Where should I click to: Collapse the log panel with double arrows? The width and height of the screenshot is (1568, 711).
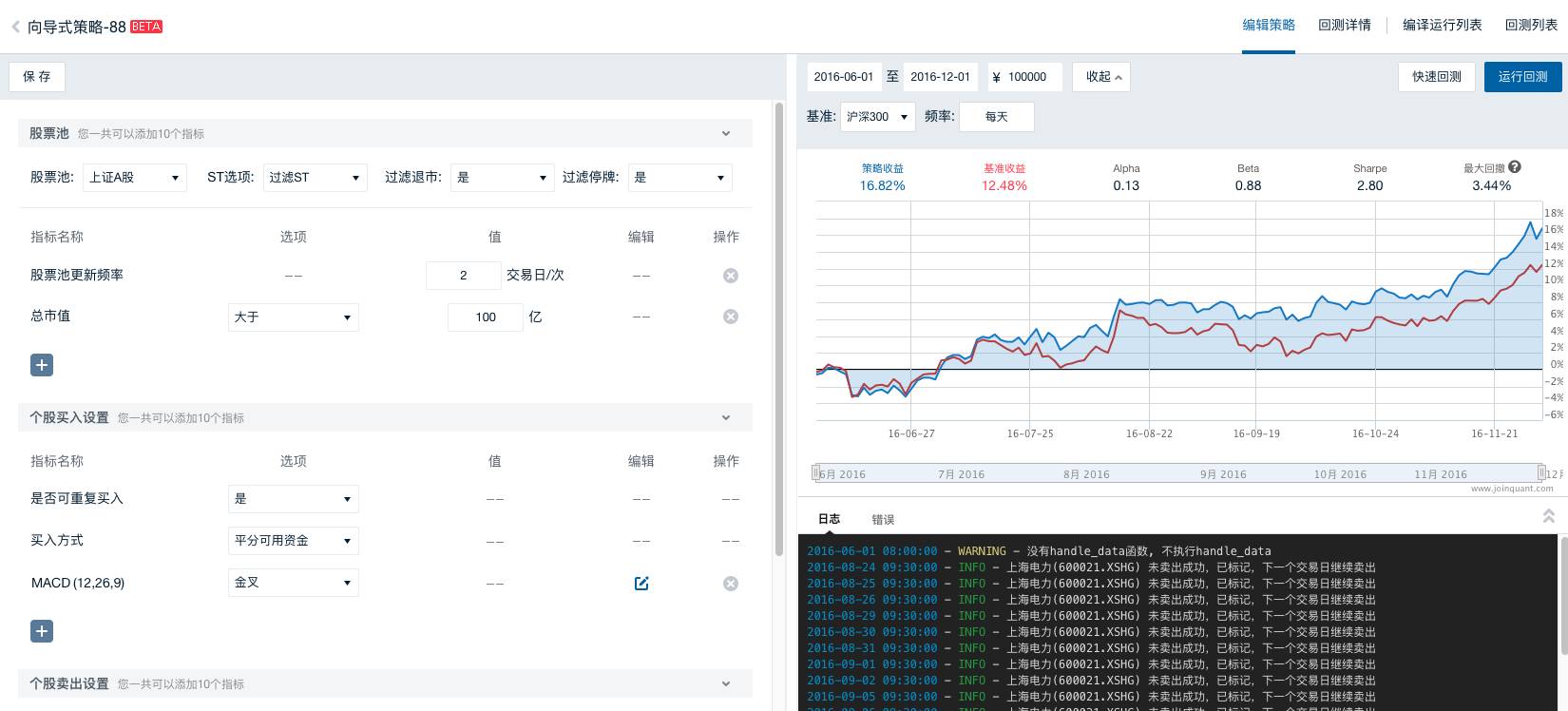(1548, 516)
